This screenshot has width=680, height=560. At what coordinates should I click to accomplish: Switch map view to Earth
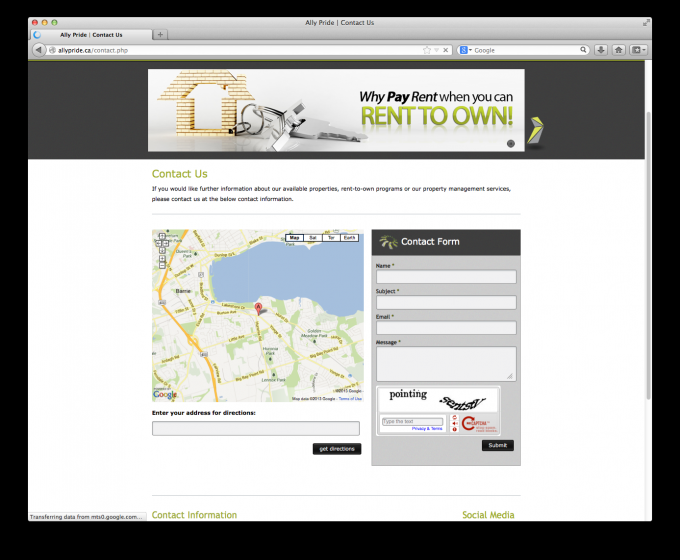[349, 237]
